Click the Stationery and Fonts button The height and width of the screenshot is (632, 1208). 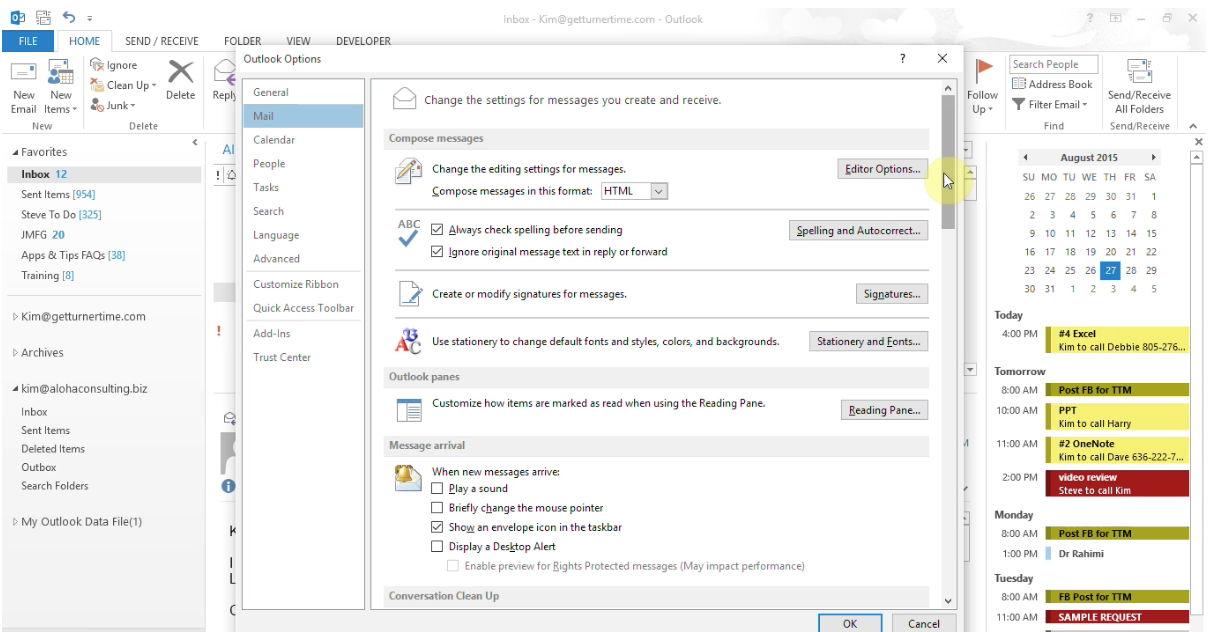pos(868,341)
